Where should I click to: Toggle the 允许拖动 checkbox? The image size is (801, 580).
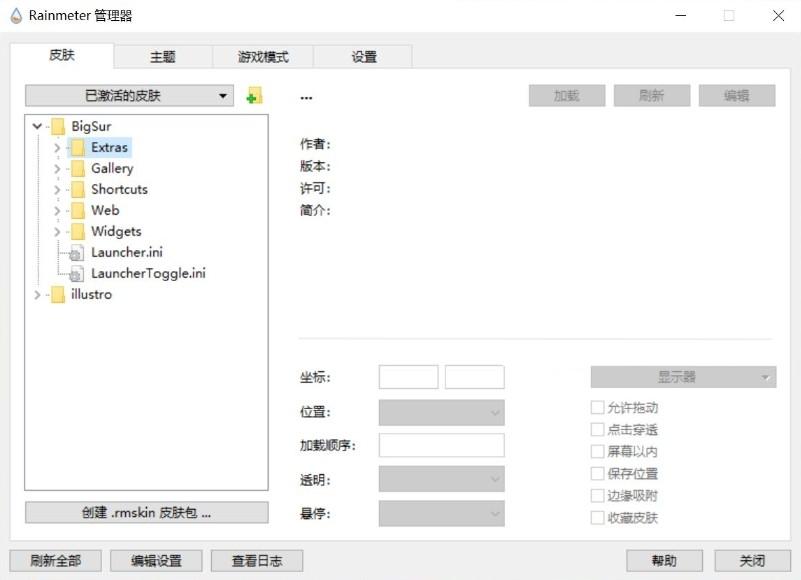(597, 407)
